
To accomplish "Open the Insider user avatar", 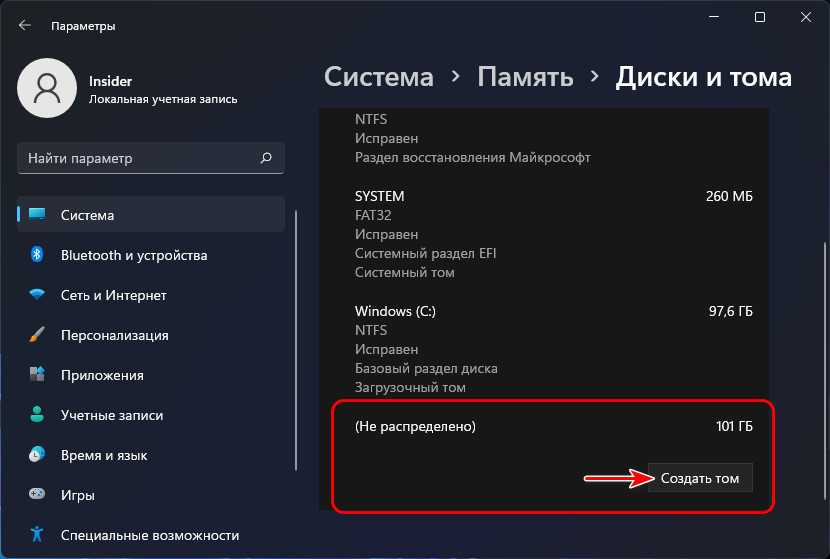I will coord(47,88).
